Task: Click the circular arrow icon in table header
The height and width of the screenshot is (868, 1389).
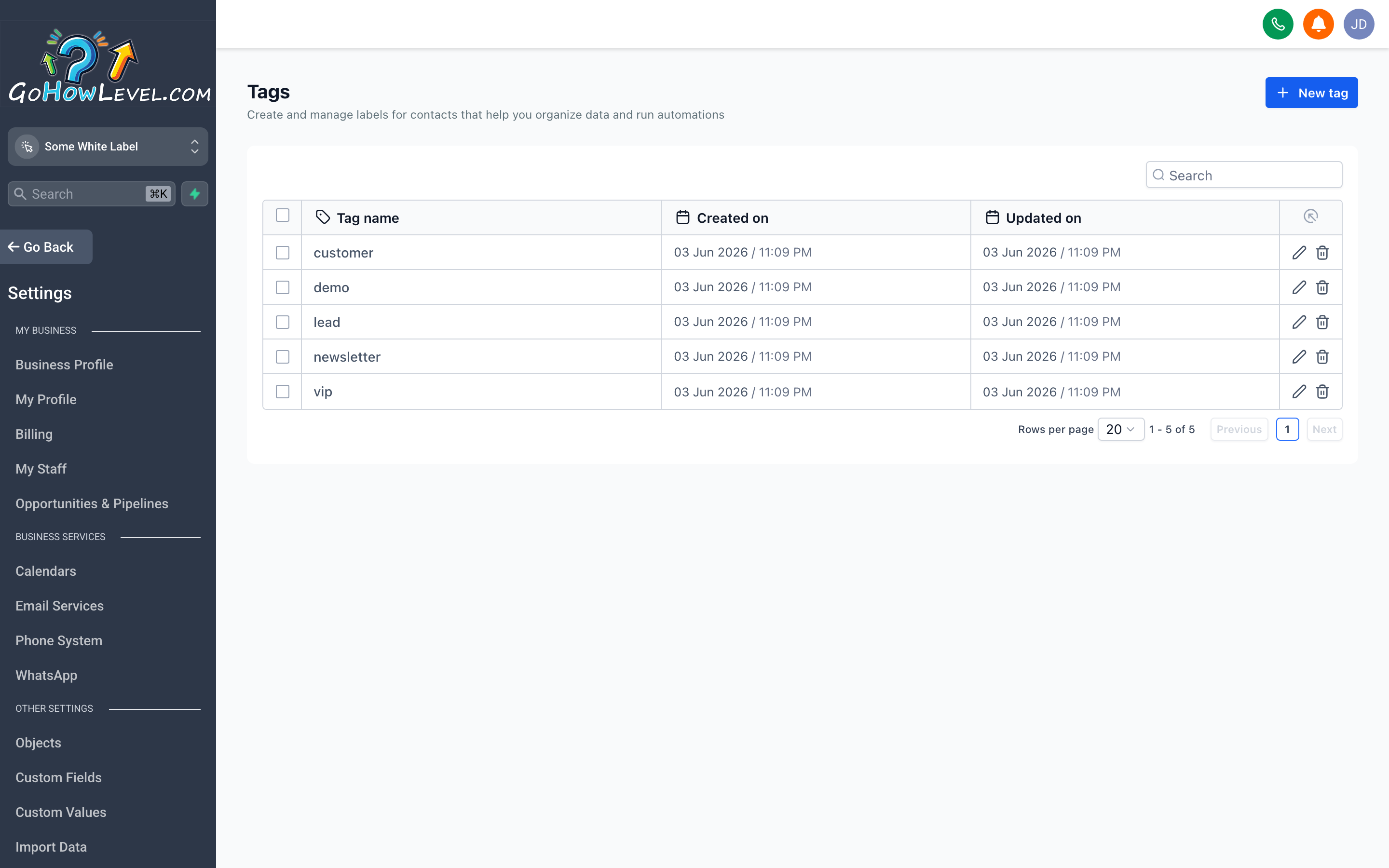Action: (x=1310, y=217)
